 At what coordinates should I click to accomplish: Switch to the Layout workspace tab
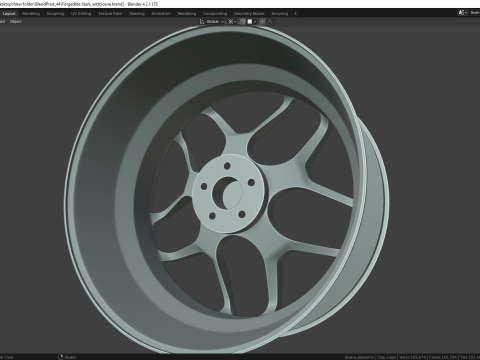coord(9,14)
